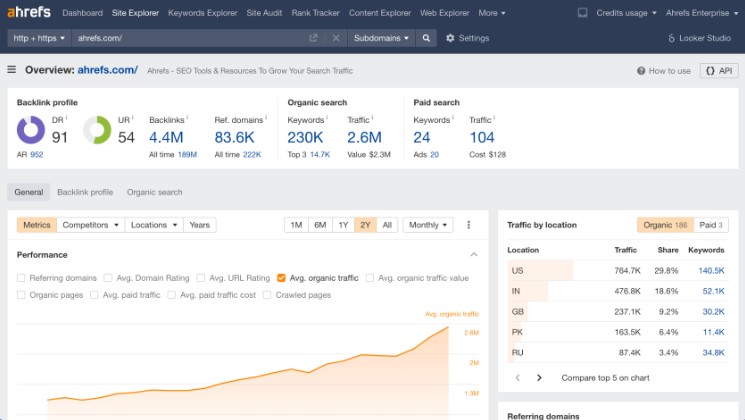Open URL in new tab icon

(314, 38)
